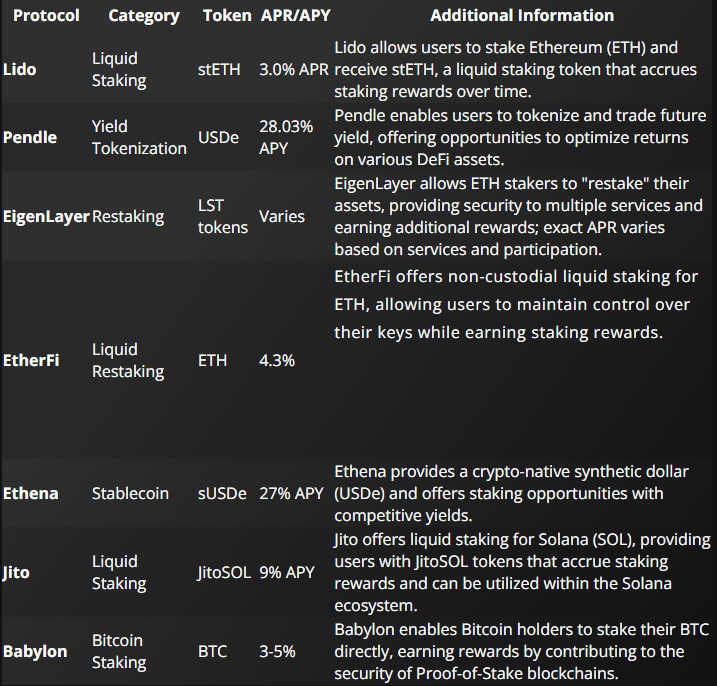Viewport: 717px width, 686px height.
Task: Select the Pendle protocol name
Action: 30,137
